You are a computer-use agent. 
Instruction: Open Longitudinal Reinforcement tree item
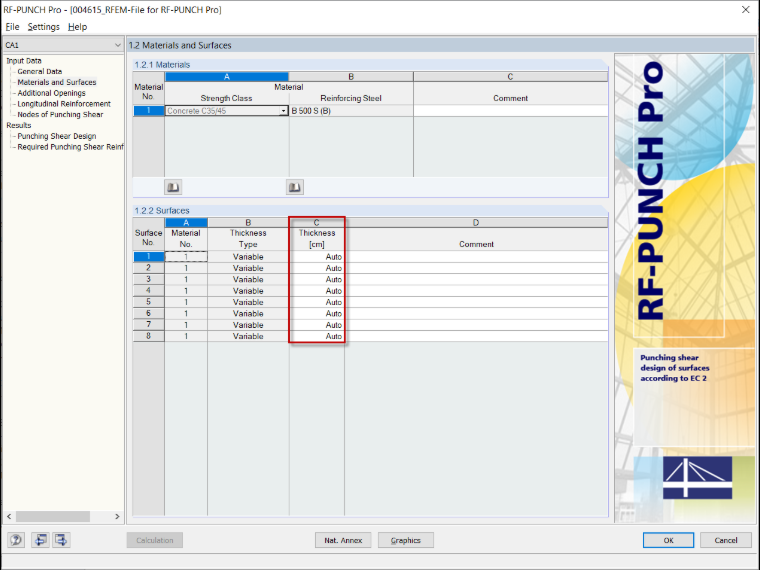coord(64,104)
